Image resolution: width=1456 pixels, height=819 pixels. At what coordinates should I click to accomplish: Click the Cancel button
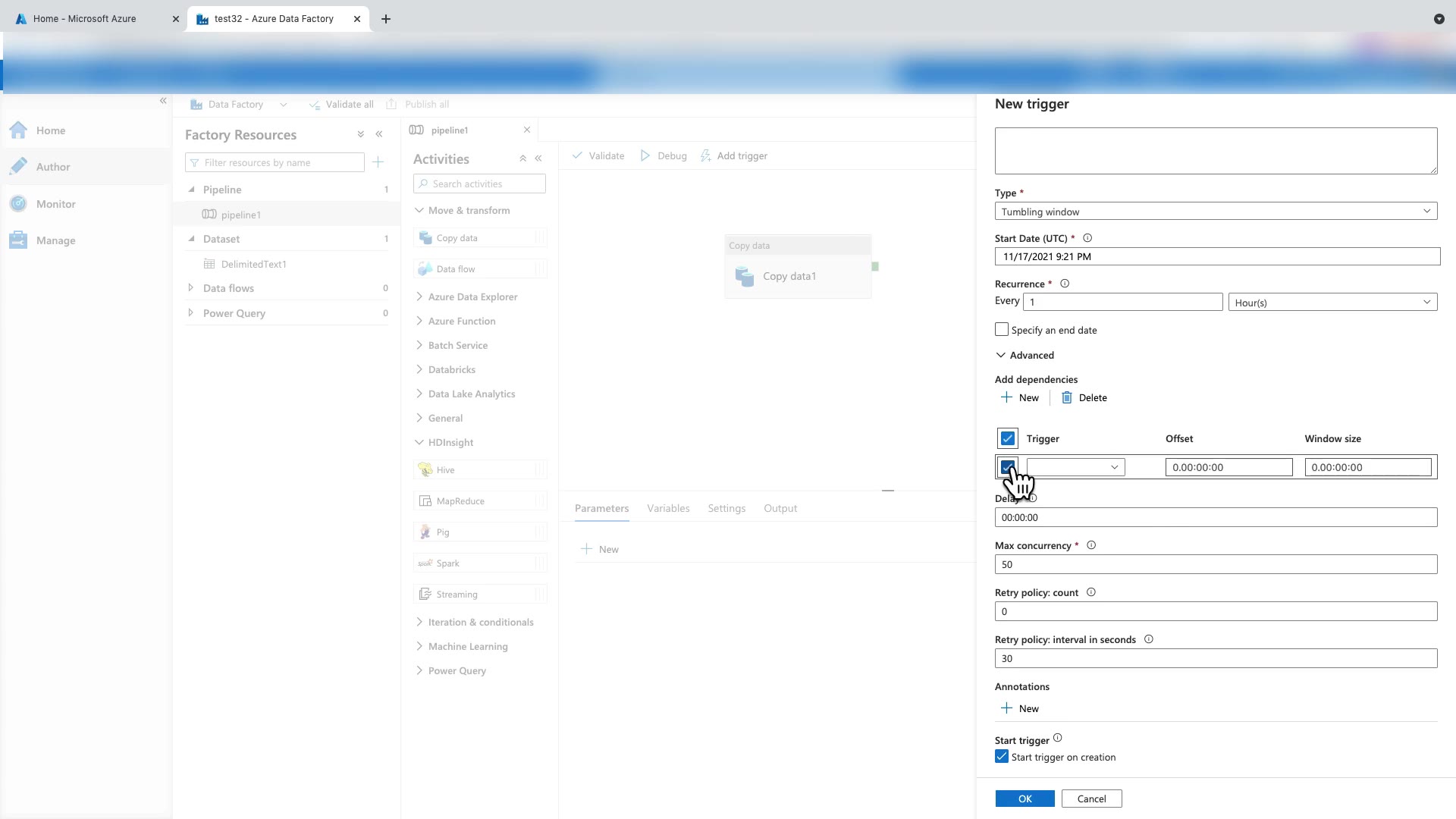pos(1091,799)
